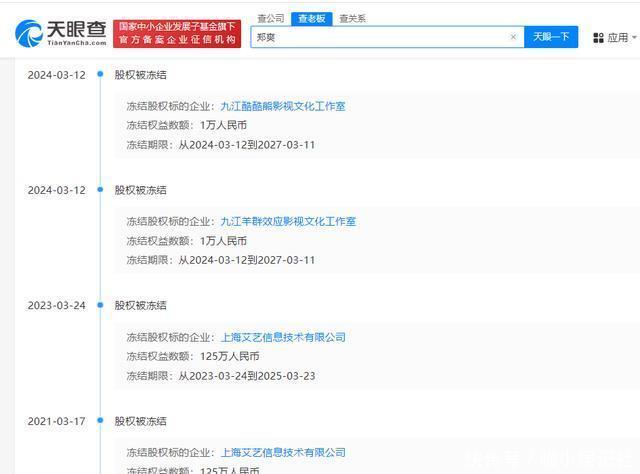
Task: Open 上海艾艺信息技术有限公司 link in the 2023-03-24 entry
Action: [x=282, y=337]
